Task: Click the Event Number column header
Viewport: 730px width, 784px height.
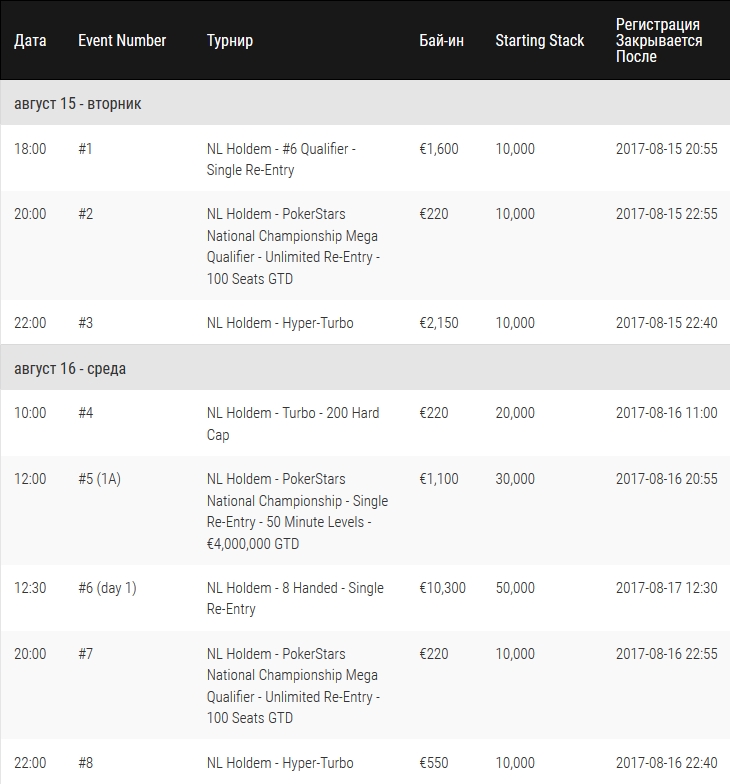Action: pyautogui.click(x=122, y=40)
